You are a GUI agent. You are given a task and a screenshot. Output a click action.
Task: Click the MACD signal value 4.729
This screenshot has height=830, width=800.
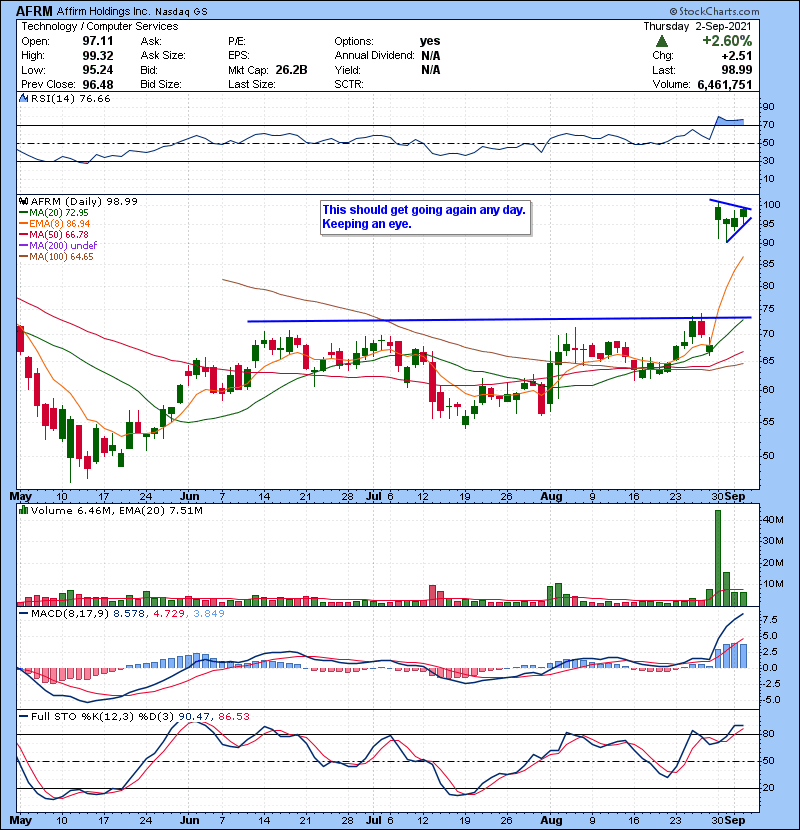click(169, 614)
